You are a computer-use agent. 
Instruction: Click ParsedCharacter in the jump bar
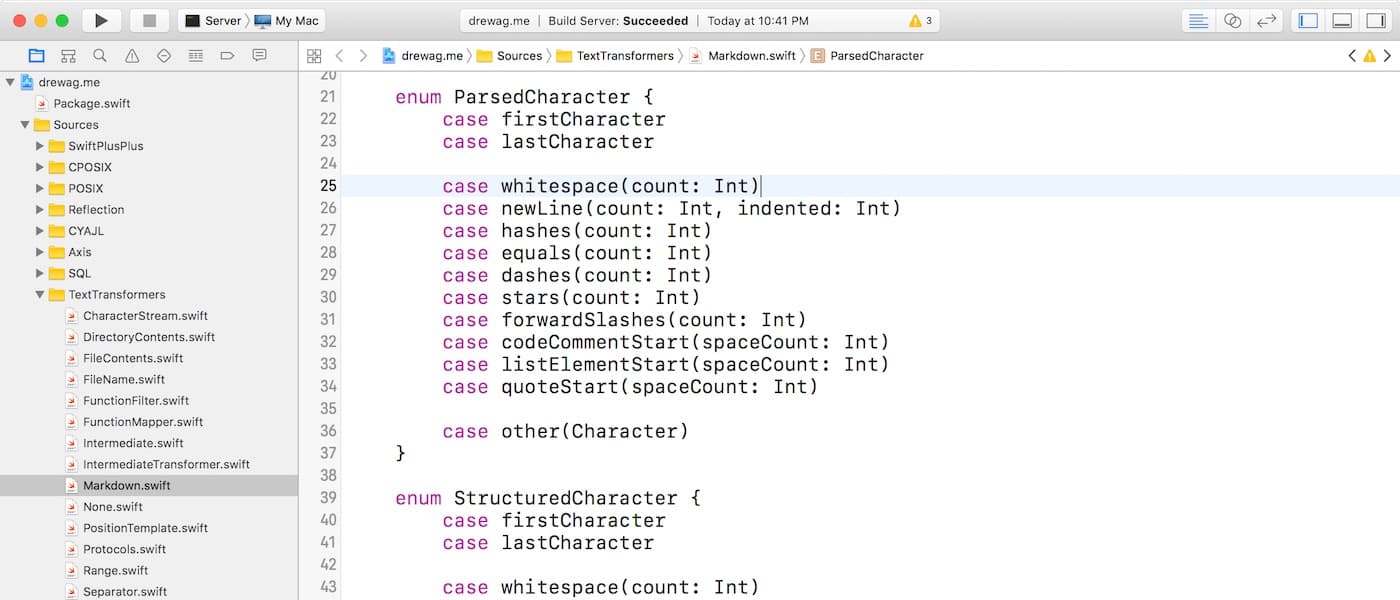tap(867, 56)
